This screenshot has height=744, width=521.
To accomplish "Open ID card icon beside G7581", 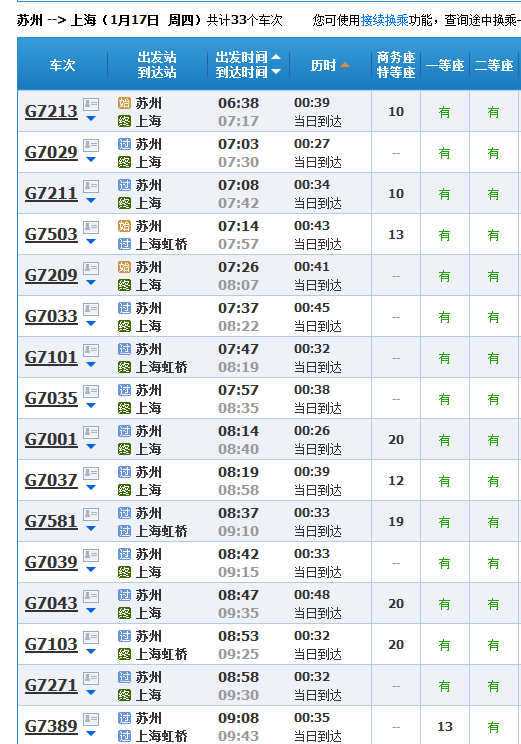I will coord(91,514).
